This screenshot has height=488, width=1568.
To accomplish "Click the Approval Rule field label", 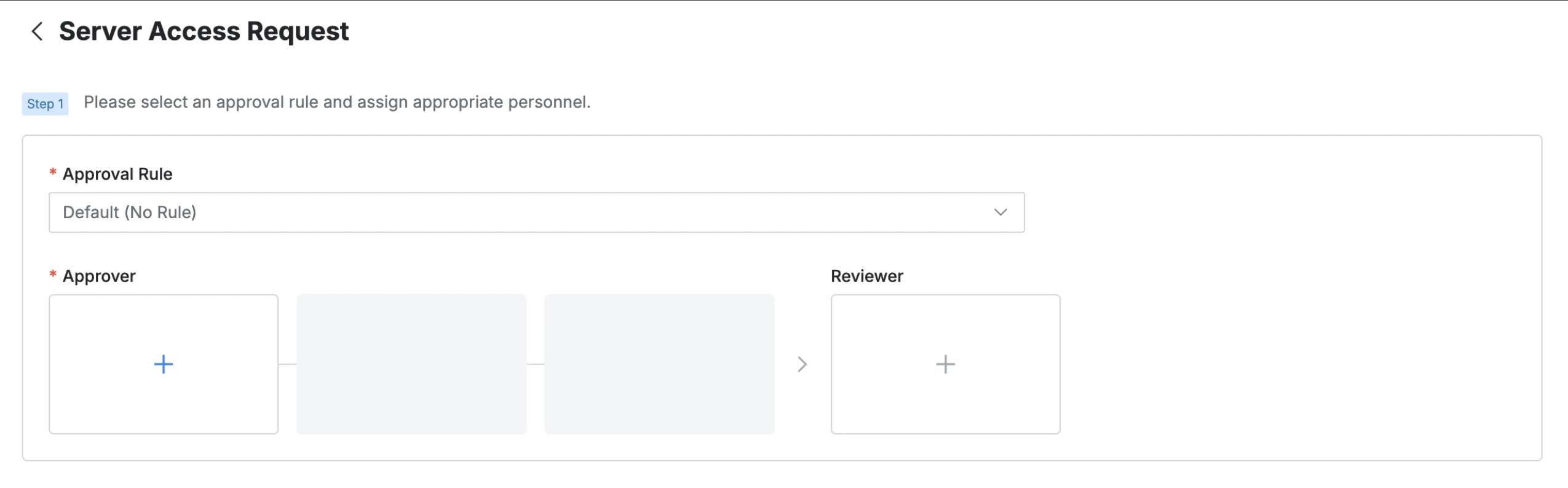I will coord(117,175).
